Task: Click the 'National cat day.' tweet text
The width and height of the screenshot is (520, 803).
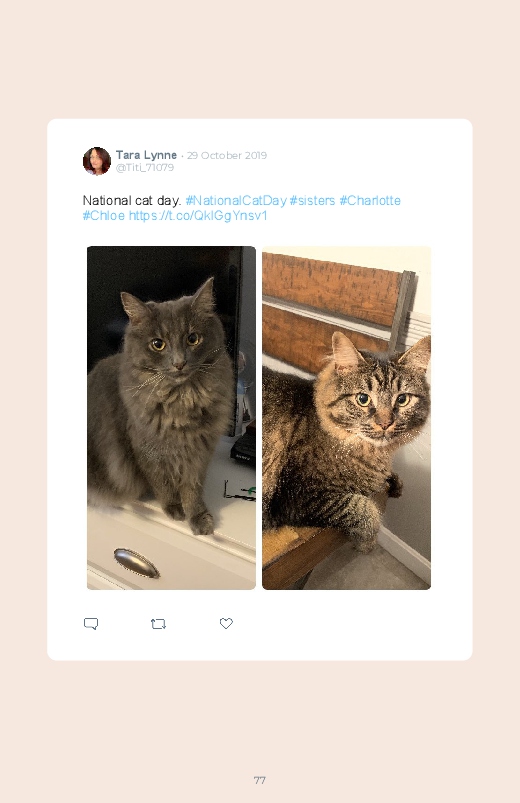Action: click(x=132, y=200)
